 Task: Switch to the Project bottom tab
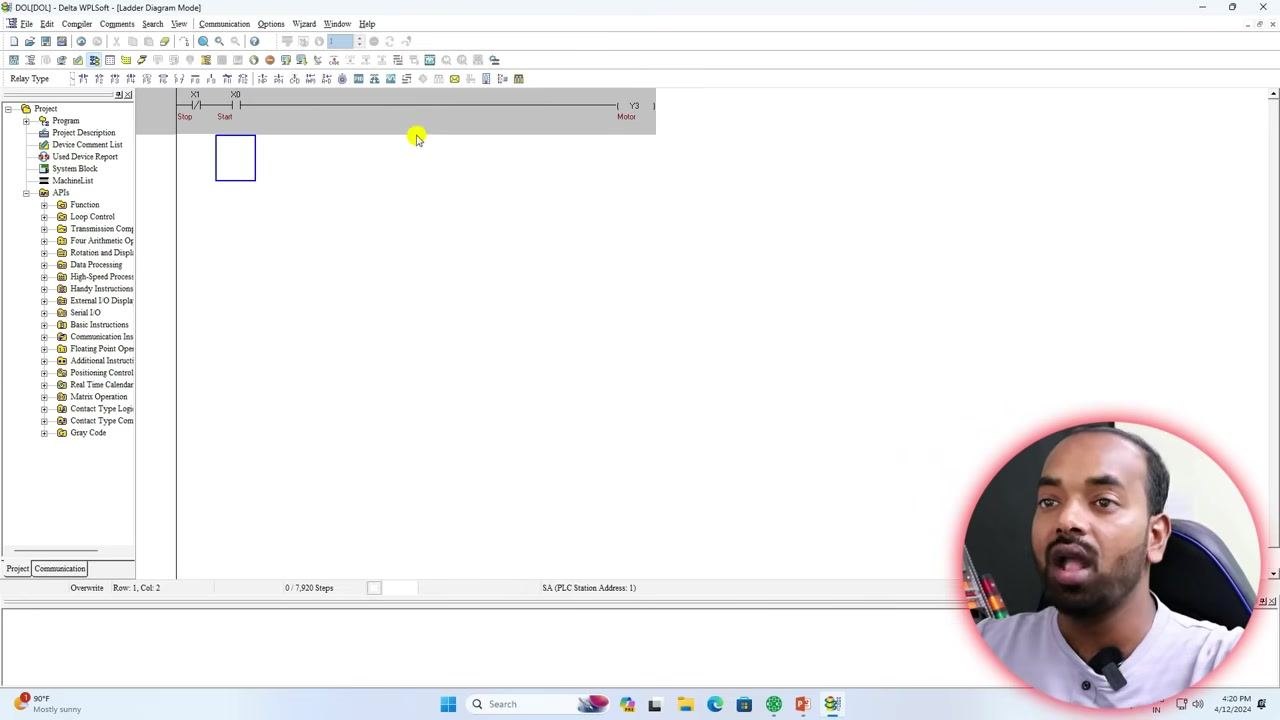pos(18,569)
